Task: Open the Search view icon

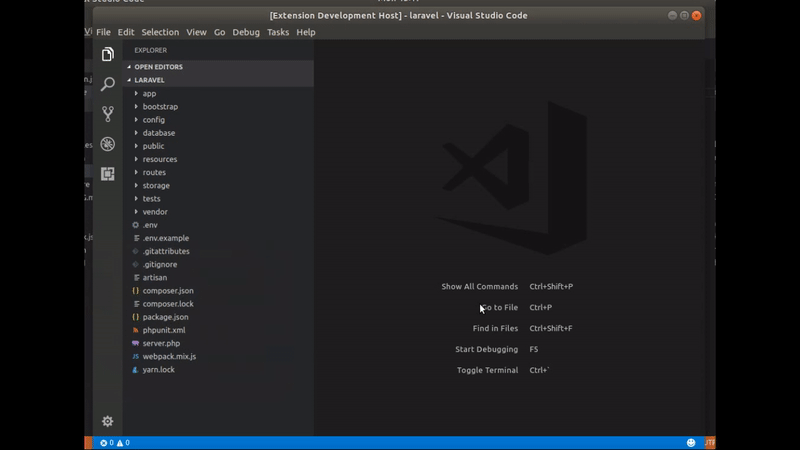Action: tap(108, 84)
